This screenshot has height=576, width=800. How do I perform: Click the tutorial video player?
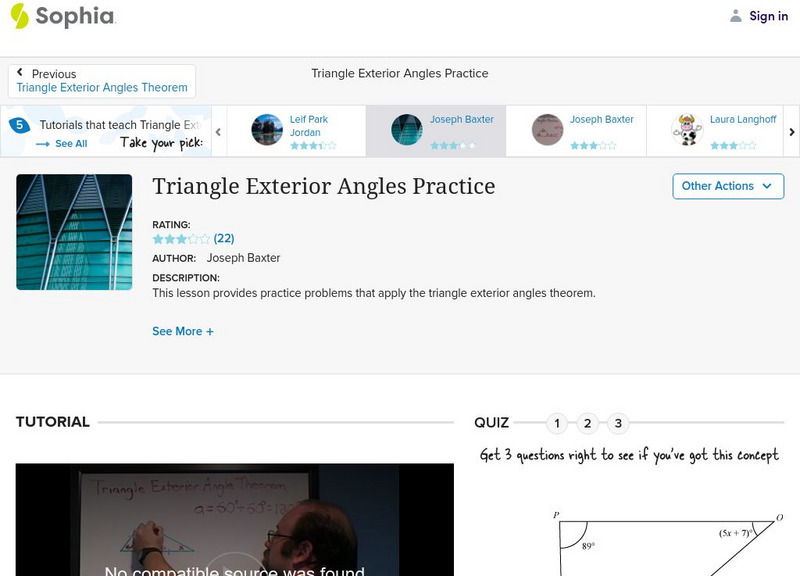point(235,519)
